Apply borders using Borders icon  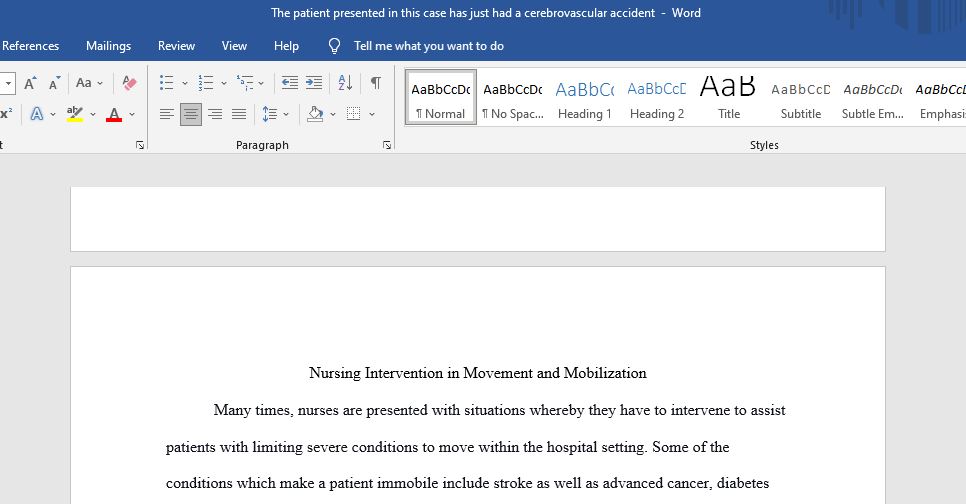tap(354, 114)
